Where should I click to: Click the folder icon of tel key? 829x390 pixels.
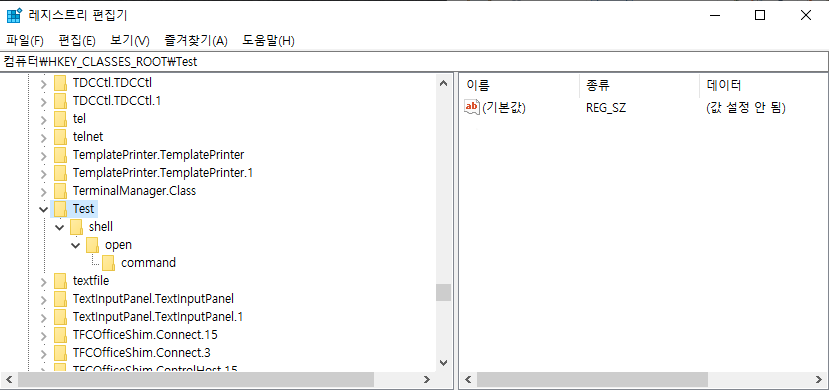click(x=61, y=119)
